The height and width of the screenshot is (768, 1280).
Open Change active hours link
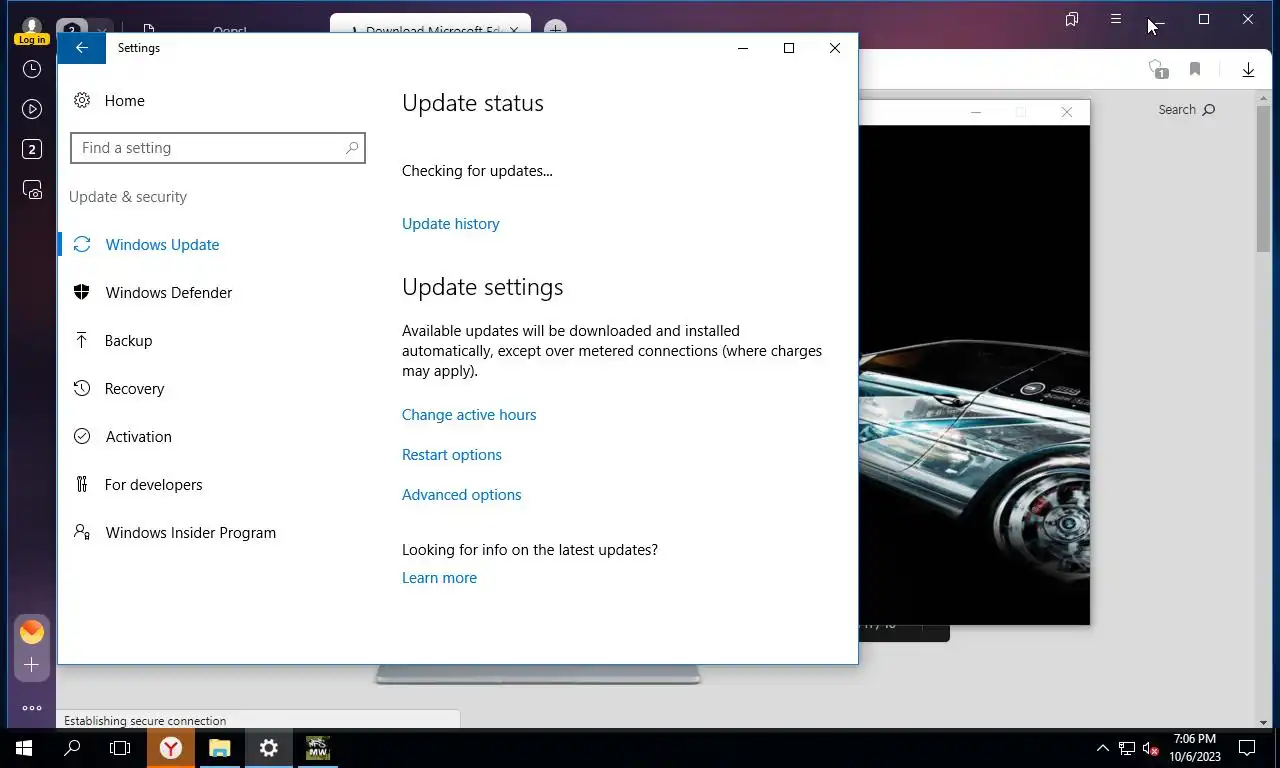coord(469,415)
